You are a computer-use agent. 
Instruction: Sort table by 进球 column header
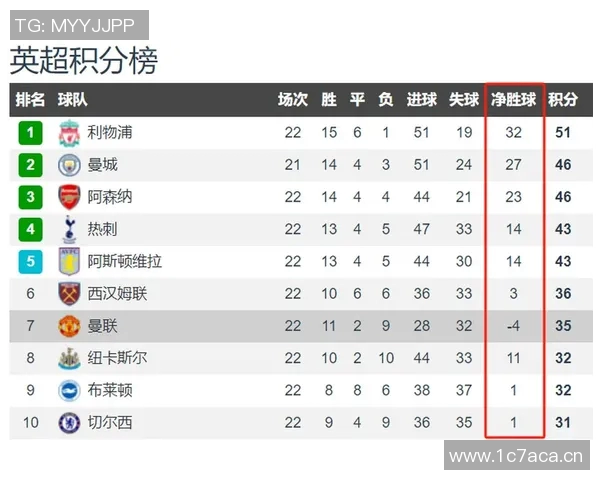pos(421,100)
